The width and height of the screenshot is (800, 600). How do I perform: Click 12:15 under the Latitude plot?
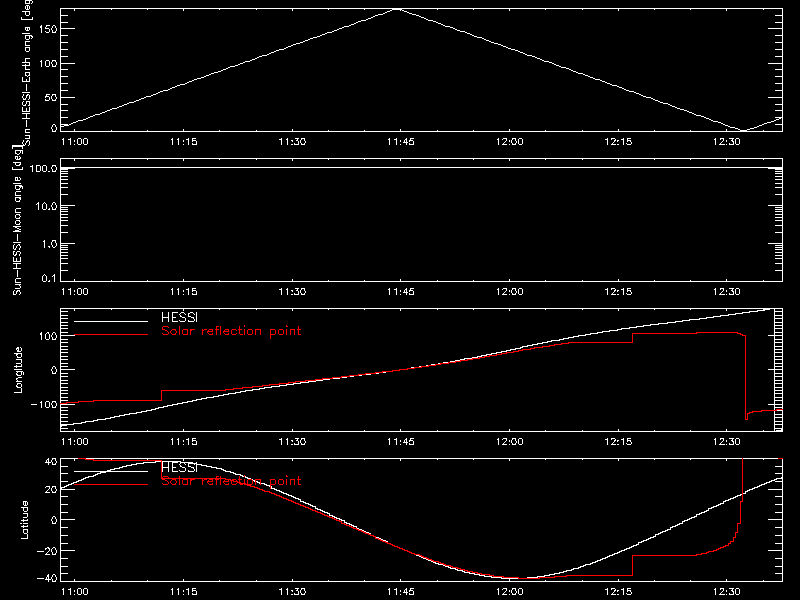click(x=618, y=592)
